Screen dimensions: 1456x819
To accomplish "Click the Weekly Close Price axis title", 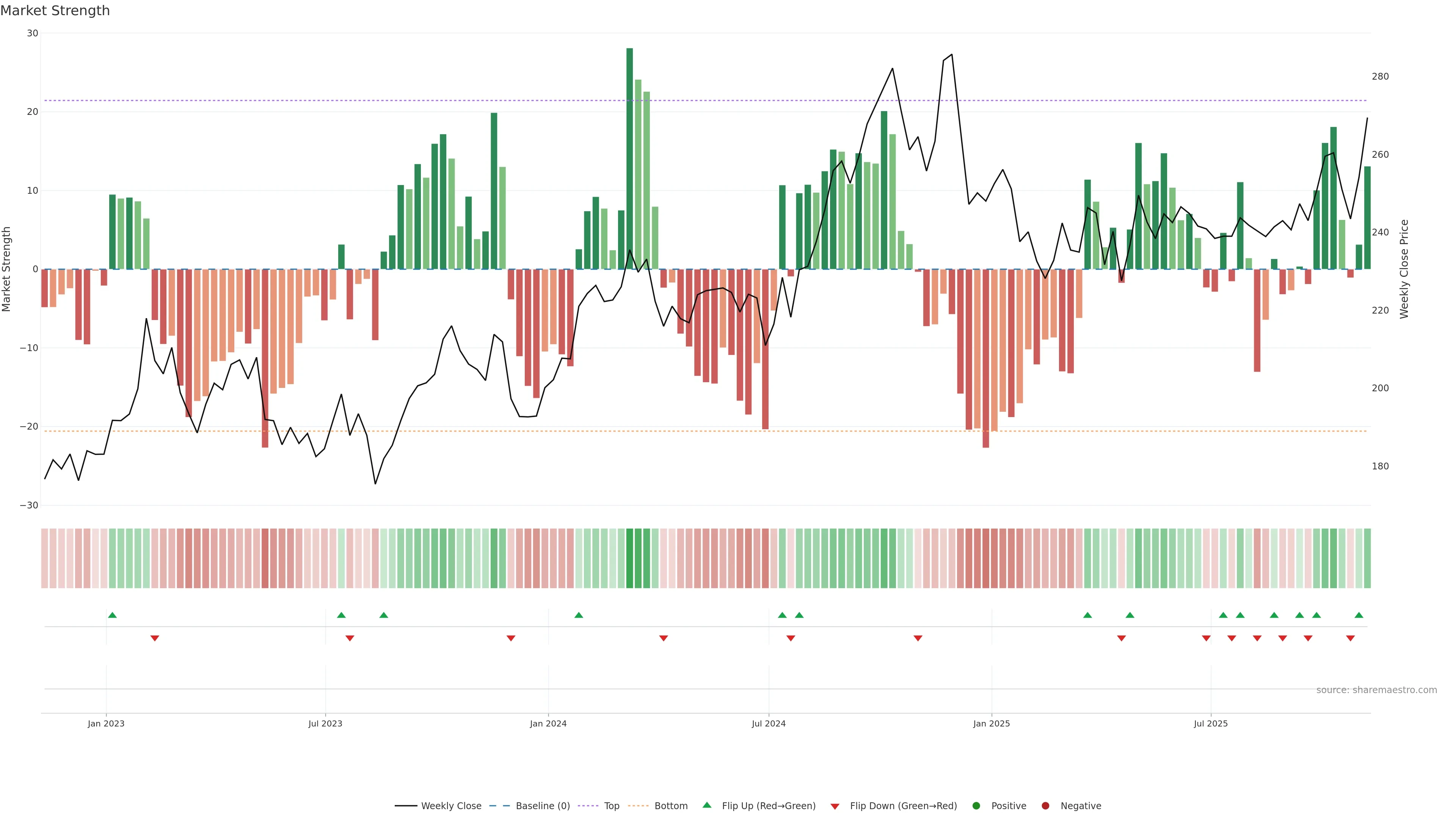I will pyautogui.click(x=1404, y=269).
